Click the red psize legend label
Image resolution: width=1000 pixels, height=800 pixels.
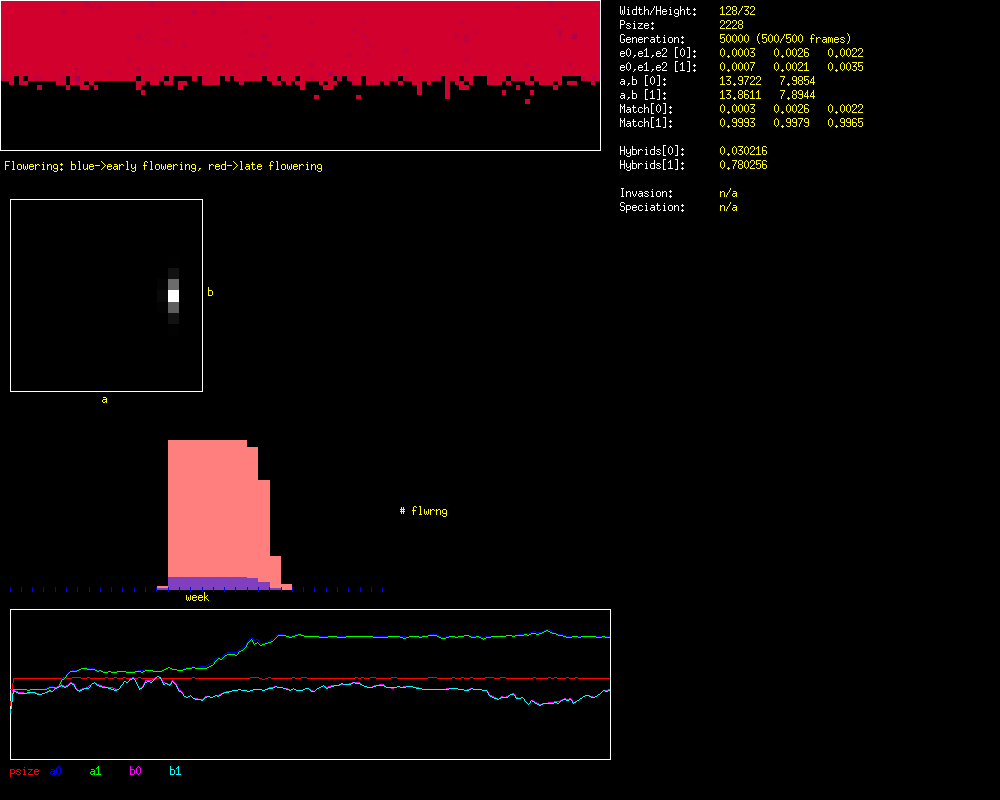tap(24, 771)
